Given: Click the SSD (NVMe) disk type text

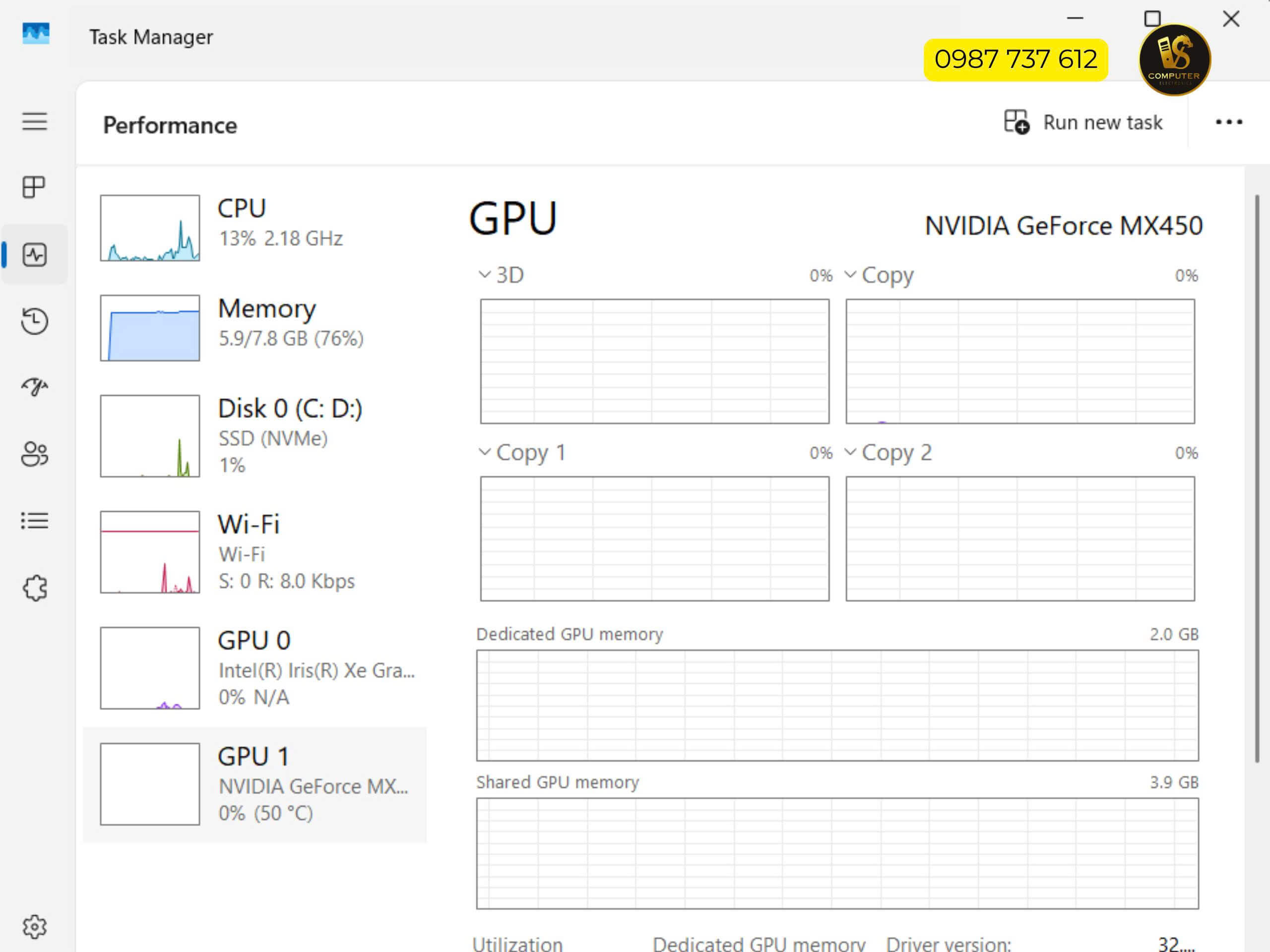Looking at the screenshot, I should coord(273,438).
